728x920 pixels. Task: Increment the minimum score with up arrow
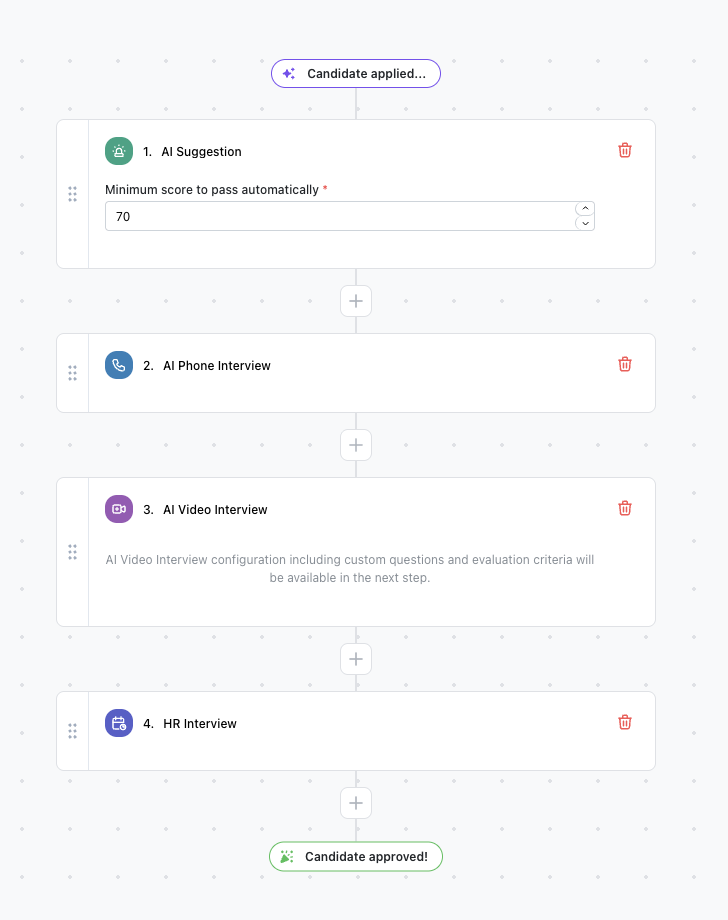pyautogui.click(x=585, y=208)
